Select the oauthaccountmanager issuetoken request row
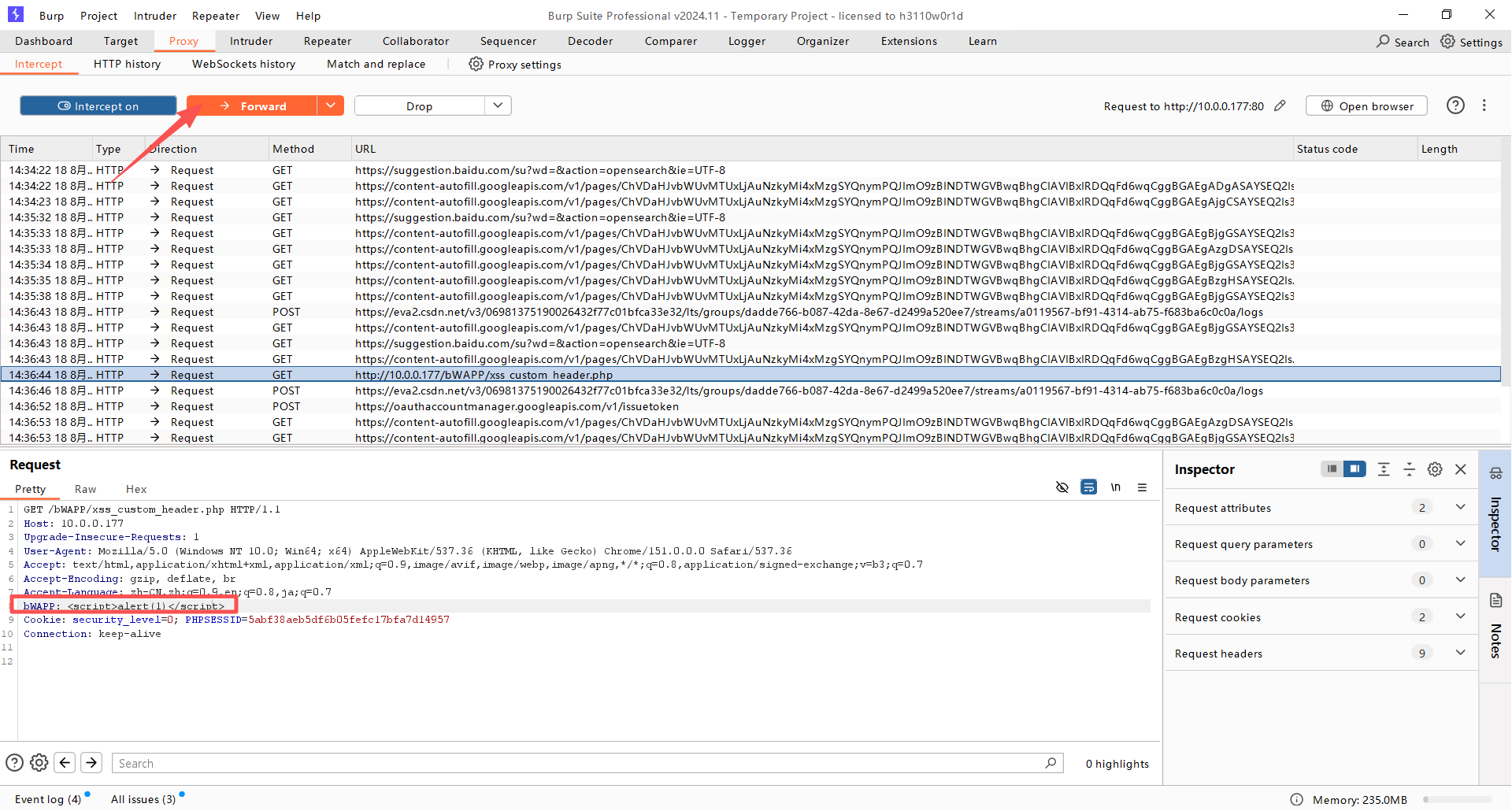 (x=750, y=406)
